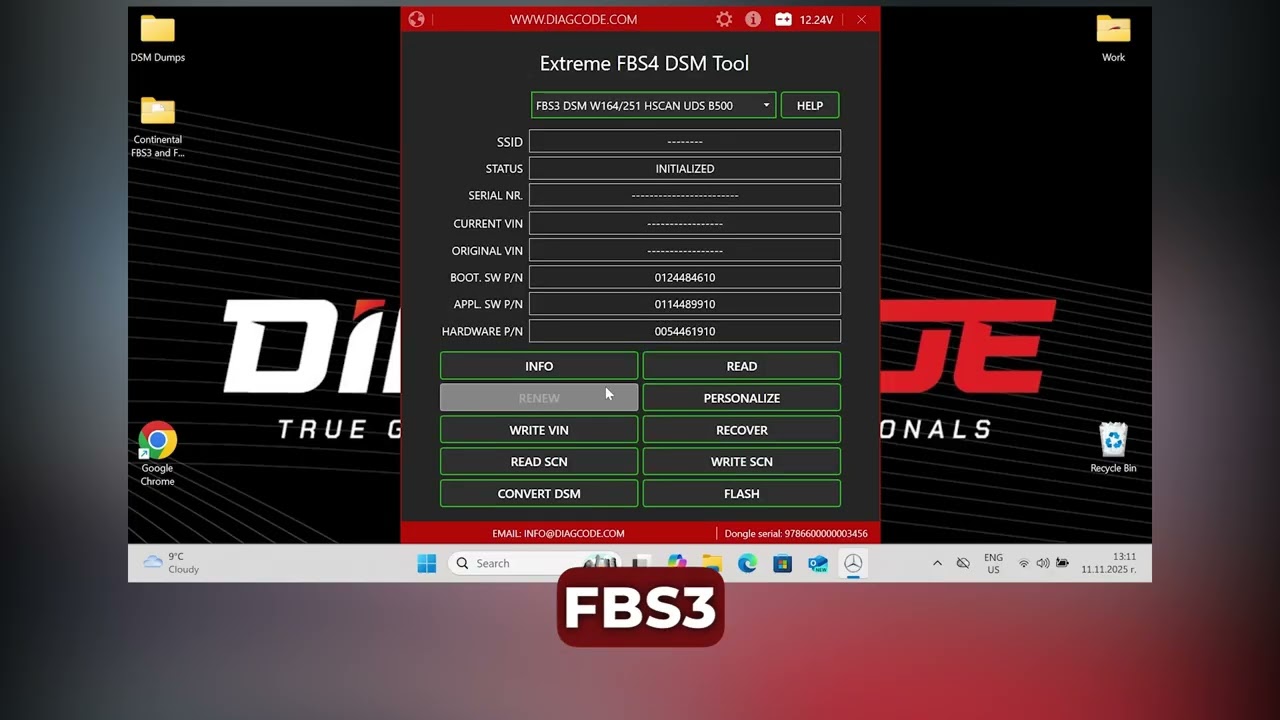1280x720 pixels.
Task: Click the 12.24V voltage reading
Action: (x=816, y=20)
